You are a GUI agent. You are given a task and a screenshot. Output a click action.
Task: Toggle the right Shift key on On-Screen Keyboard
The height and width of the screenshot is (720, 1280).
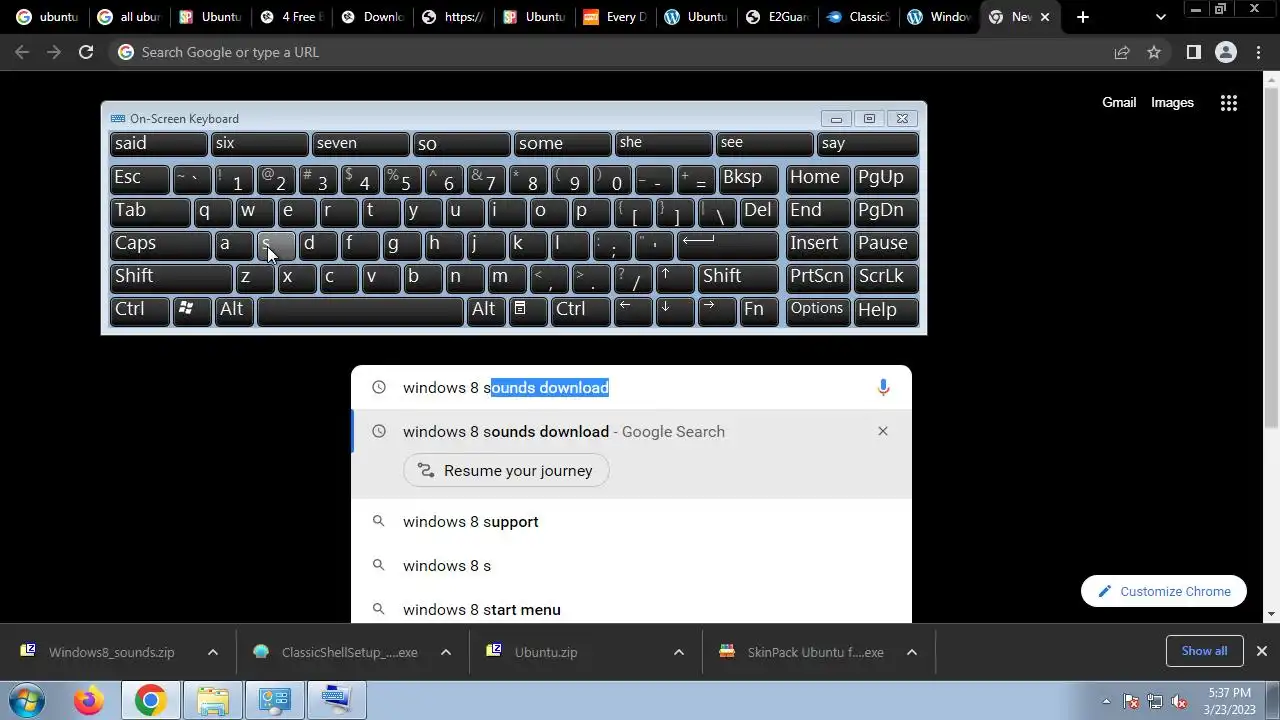click(738, 277)
